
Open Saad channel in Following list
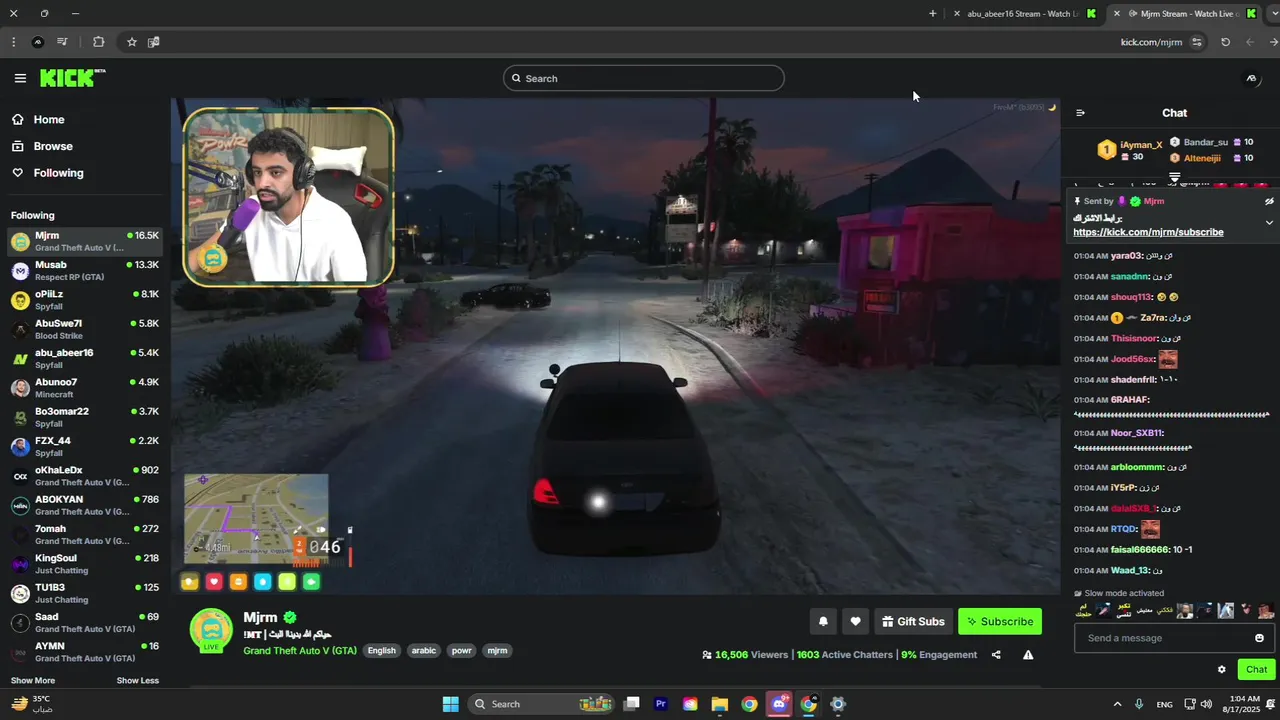[x=85, y=622]
